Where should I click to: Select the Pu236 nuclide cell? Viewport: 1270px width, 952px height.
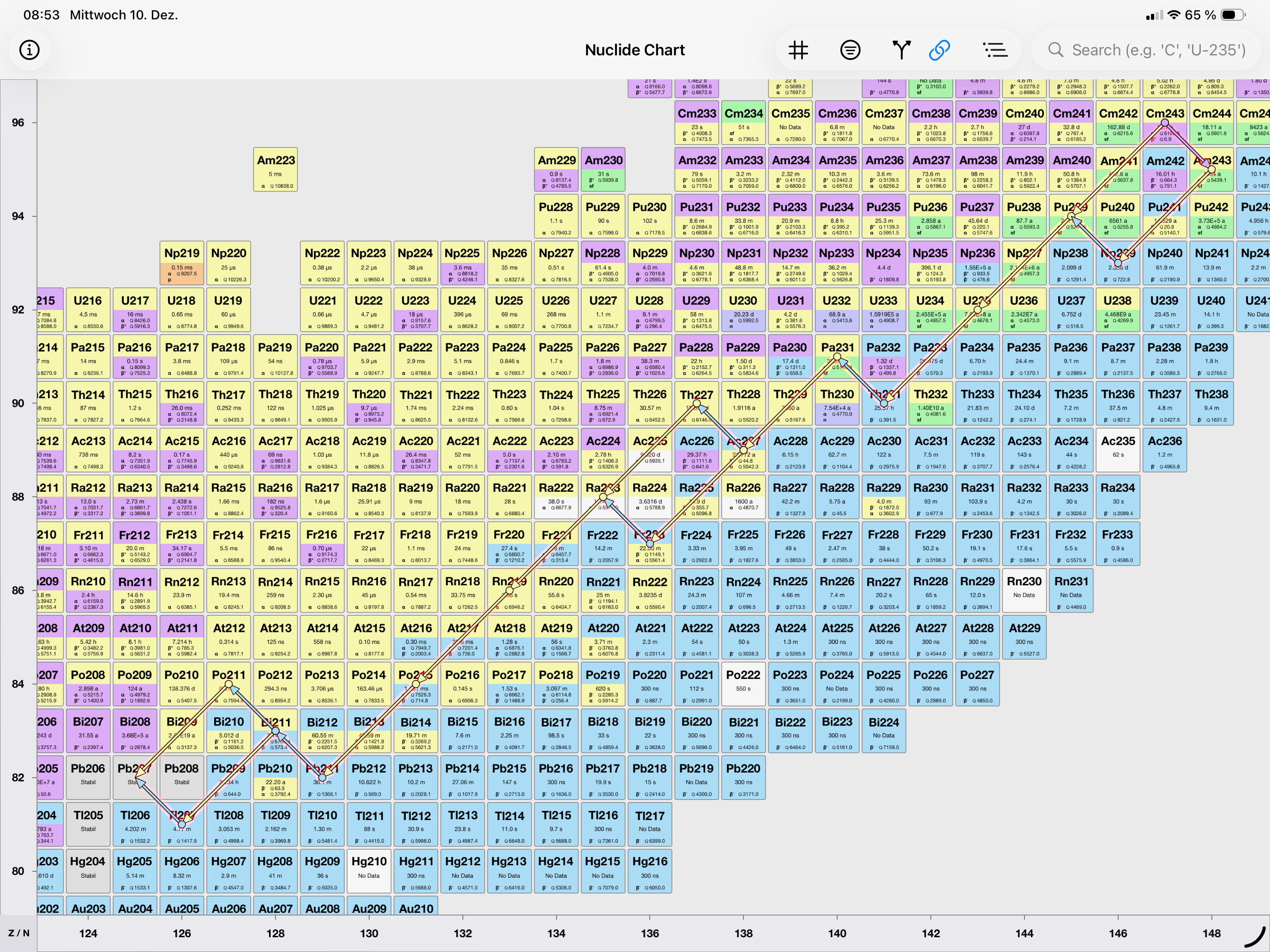[x=931, y=216]
